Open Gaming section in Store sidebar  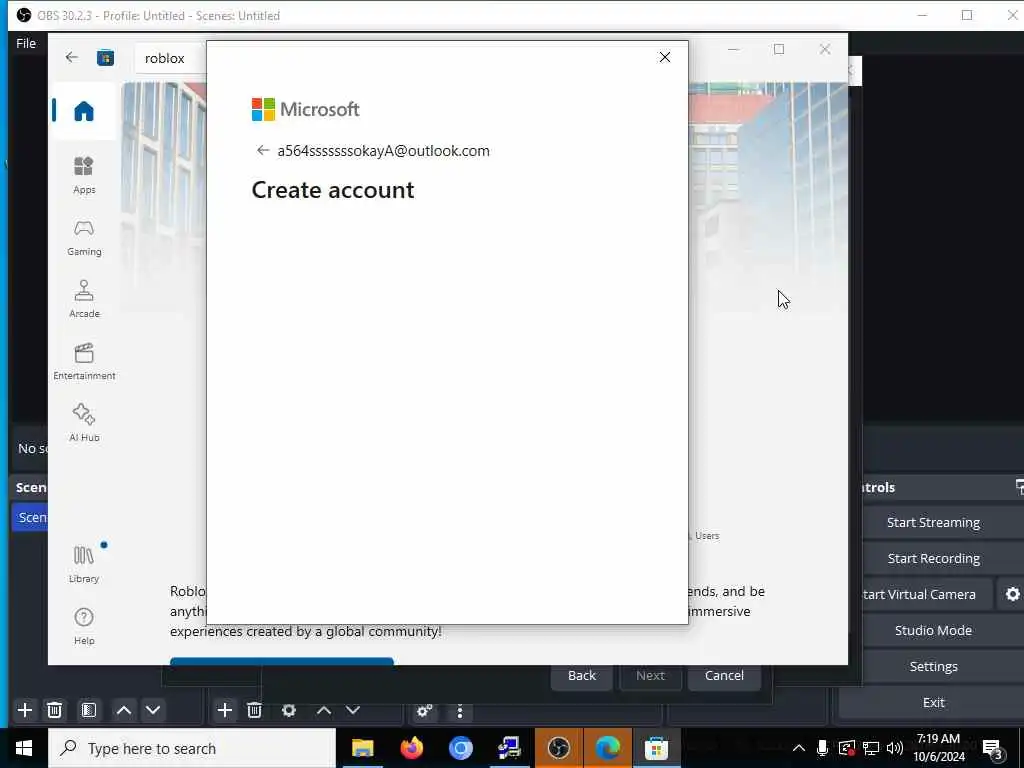84,238
